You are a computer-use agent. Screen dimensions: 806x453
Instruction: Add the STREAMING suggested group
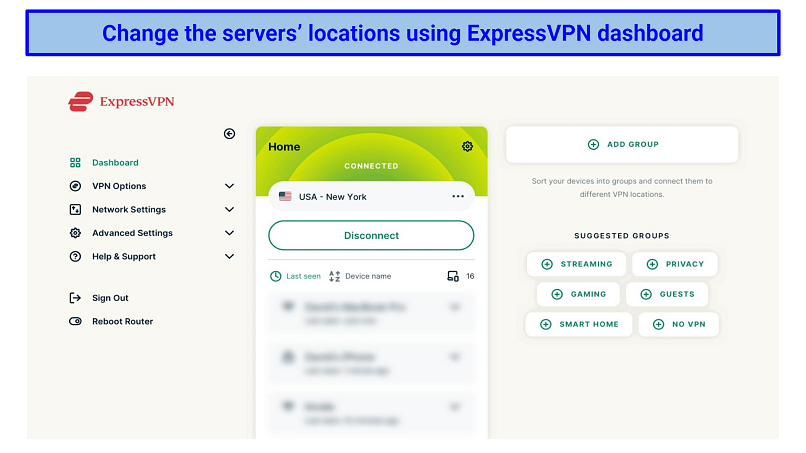point(576,264)
